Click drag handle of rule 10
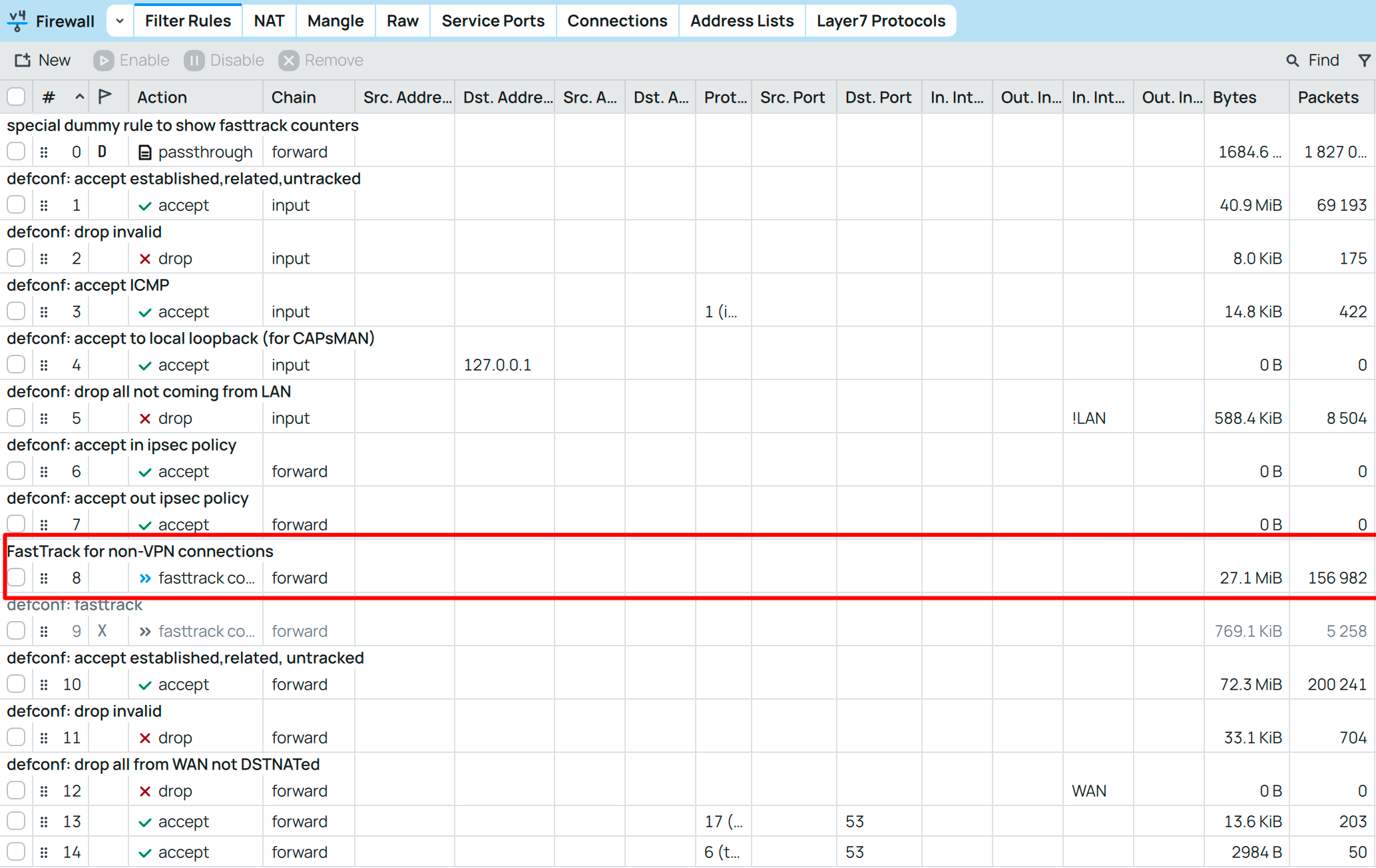 (44, 684)
